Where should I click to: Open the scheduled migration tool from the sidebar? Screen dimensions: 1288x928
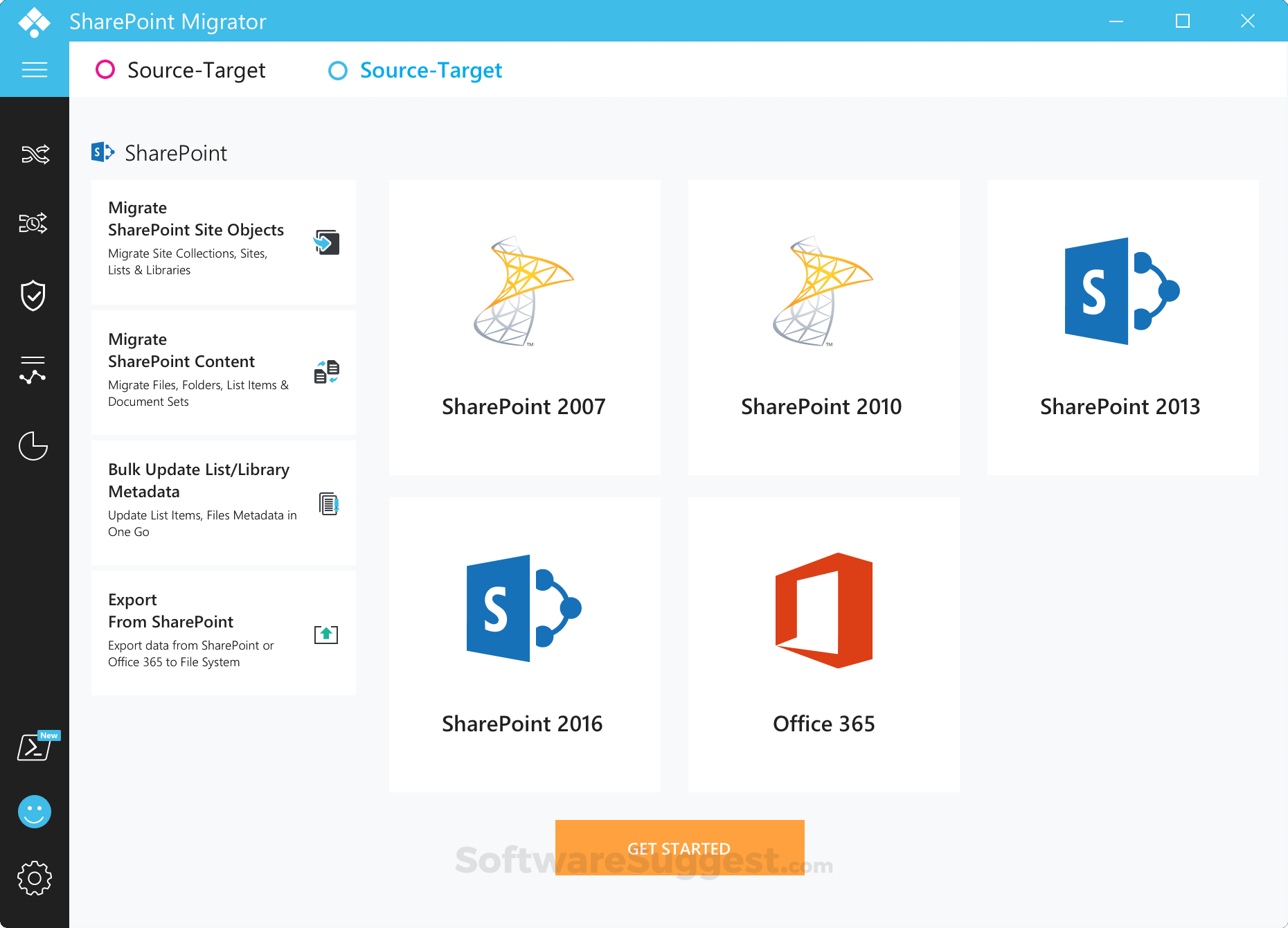click(x=34, y=224)
